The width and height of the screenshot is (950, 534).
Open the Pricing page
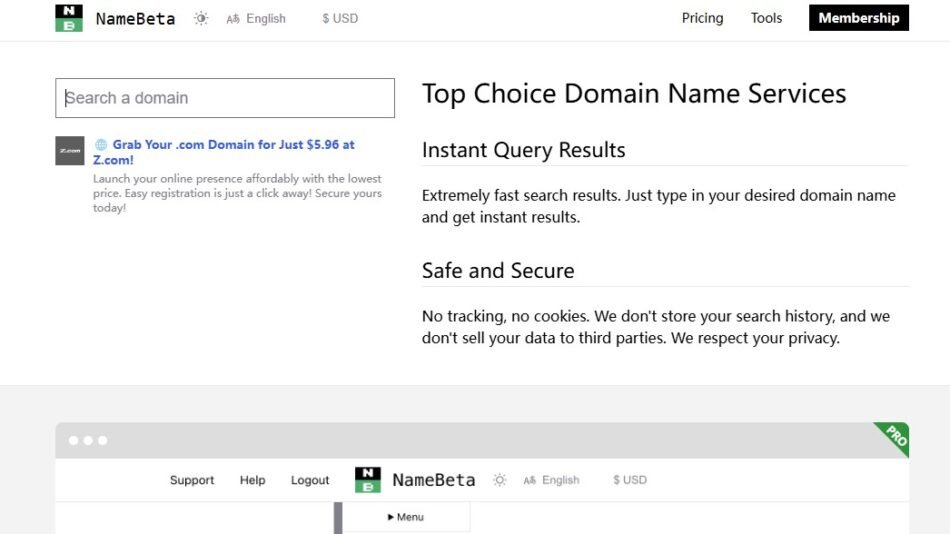point(702,18)
